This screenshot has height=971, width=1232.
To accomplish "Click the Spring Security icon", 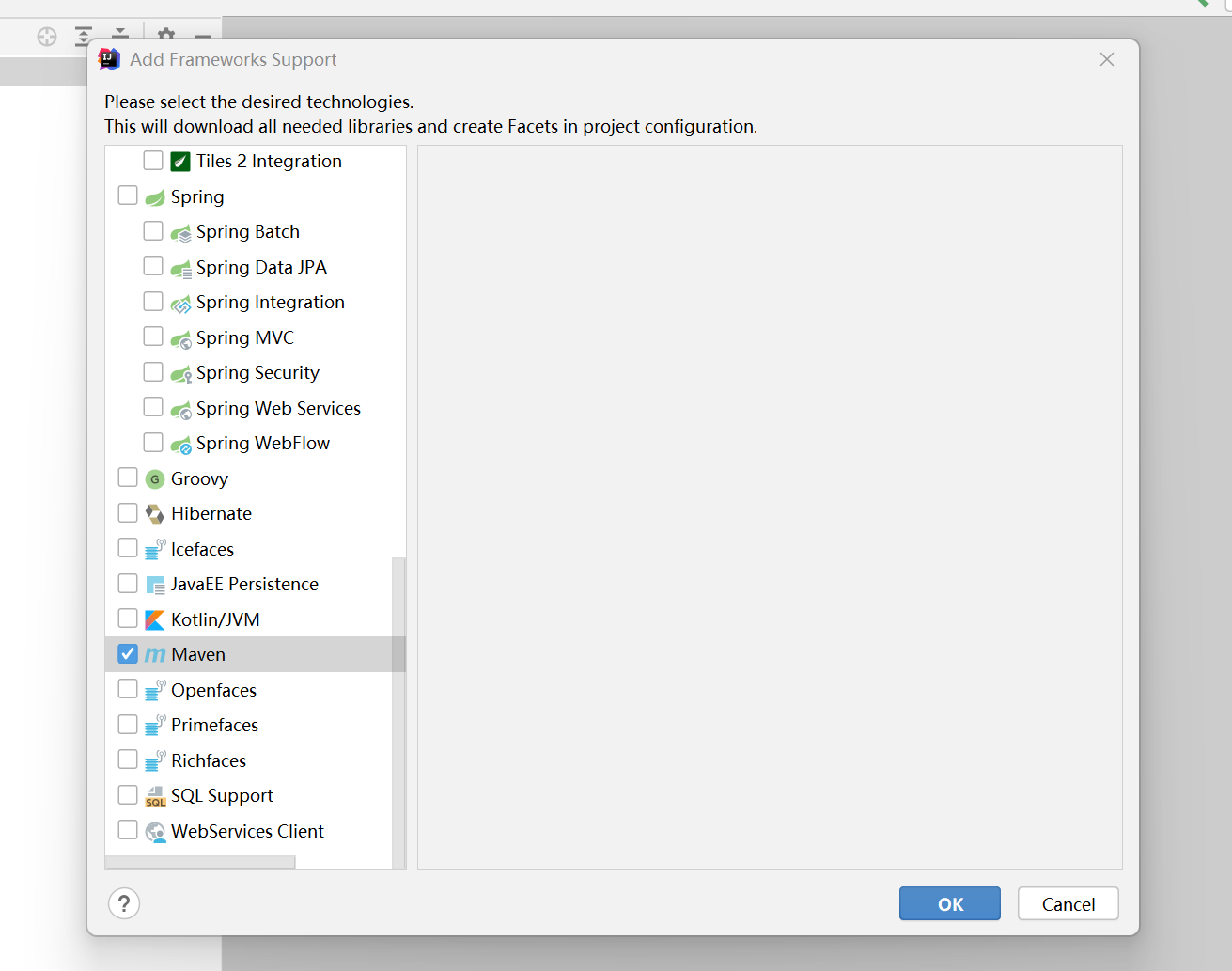I will [180, 374].
